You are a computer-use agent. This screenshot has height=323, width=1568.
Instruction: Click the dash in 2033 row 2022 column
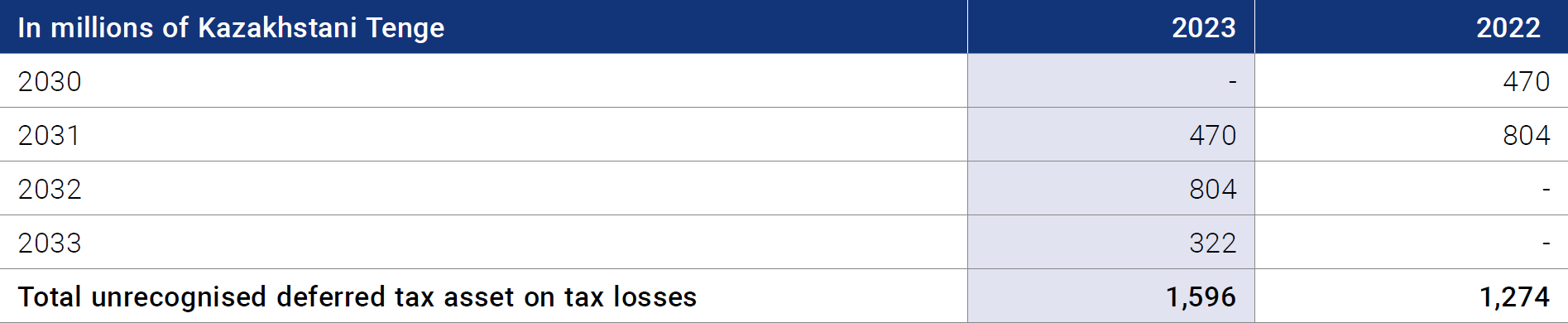1546,243
